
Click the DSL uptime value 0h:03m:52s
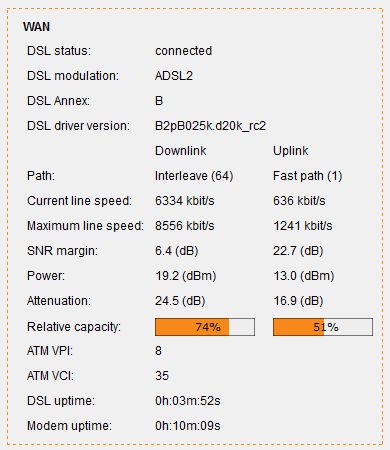188,401
